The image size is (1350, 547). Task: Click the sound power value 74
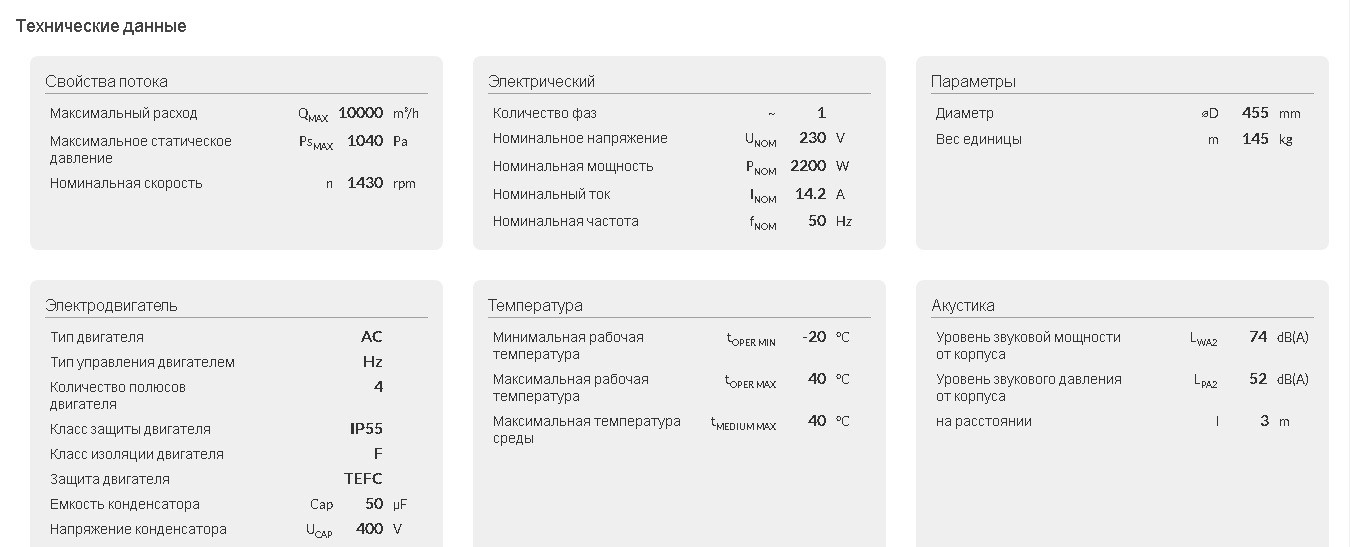1259,337
